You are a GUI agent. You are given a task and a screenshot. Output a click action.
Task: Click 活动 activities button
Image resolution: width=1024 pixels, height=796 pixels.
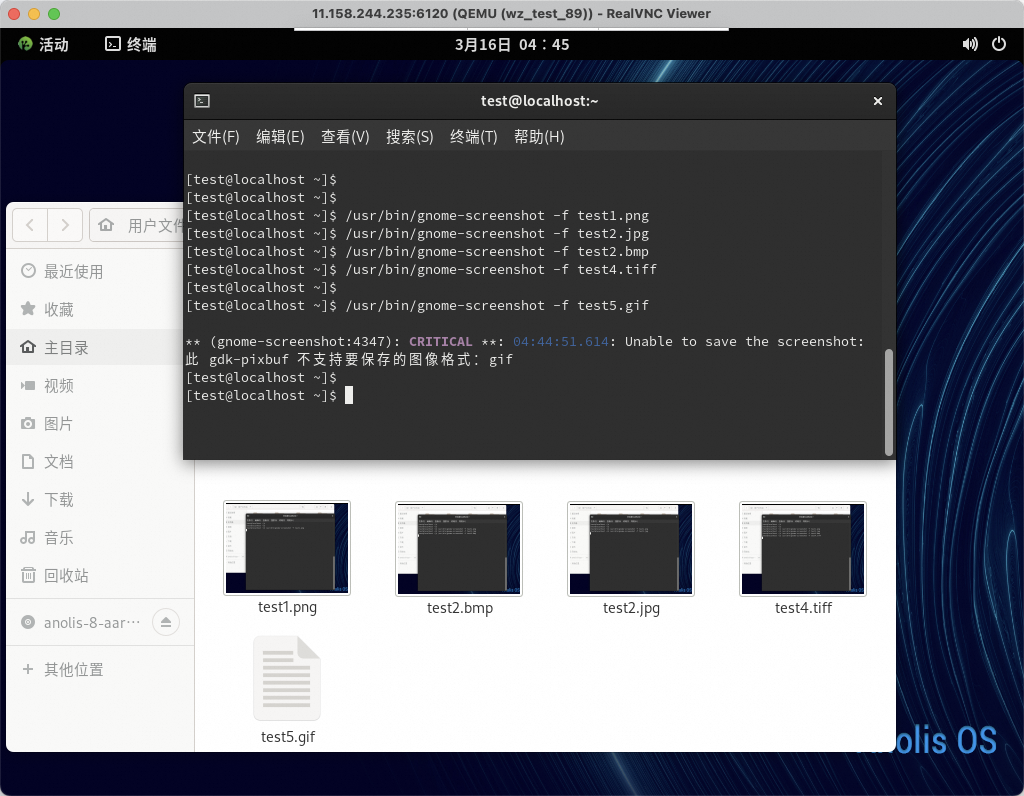(43, 44)
